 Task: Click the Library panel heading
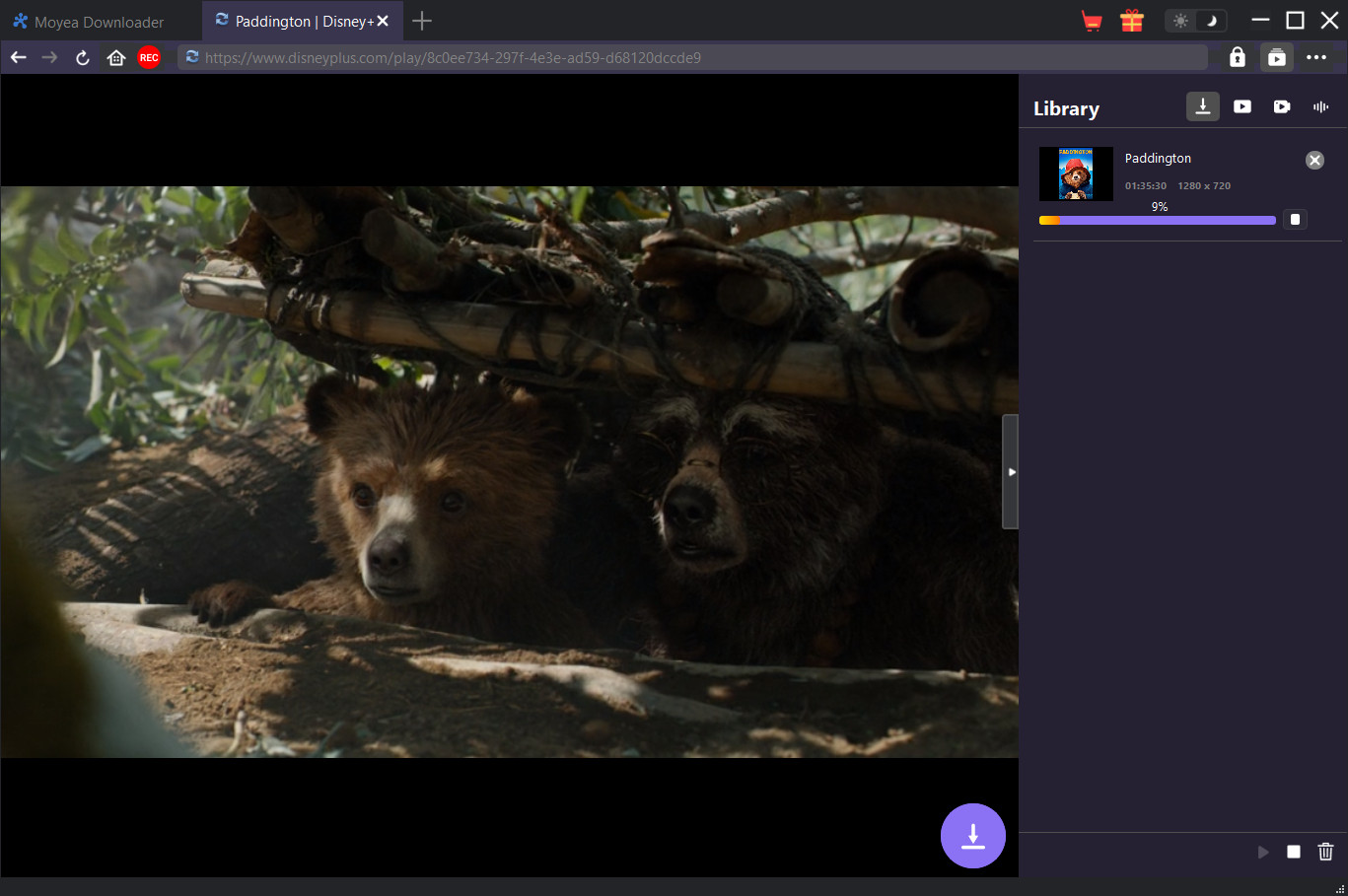click(x=1066, y=108)
